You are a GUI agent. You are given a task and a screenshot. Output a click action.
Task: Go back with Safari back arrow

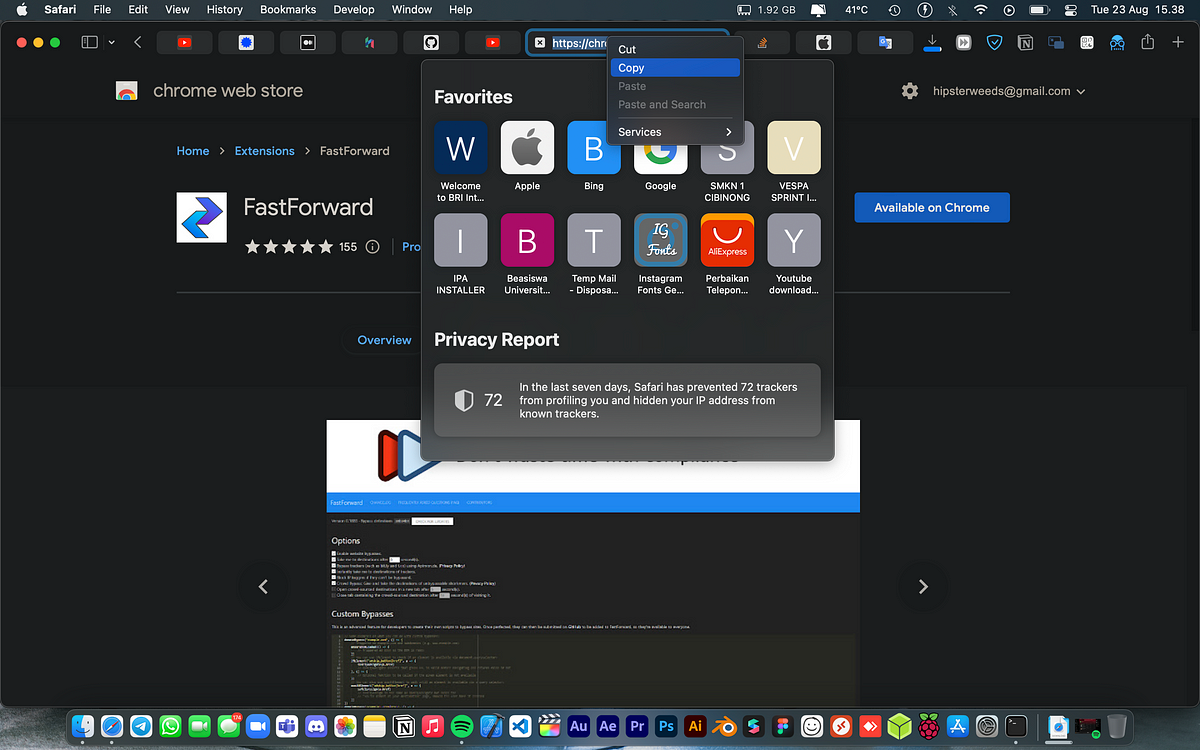click(138, 42)
